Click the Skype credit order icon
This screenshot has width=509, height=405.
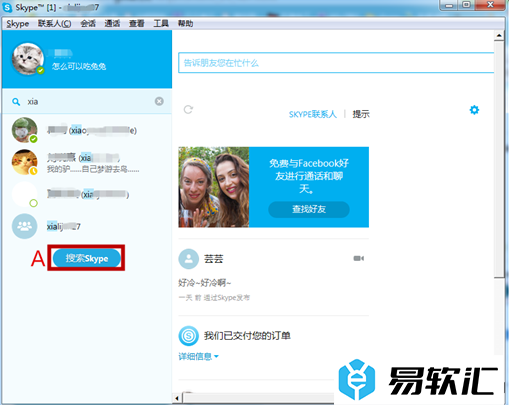[x=189, y=336]
